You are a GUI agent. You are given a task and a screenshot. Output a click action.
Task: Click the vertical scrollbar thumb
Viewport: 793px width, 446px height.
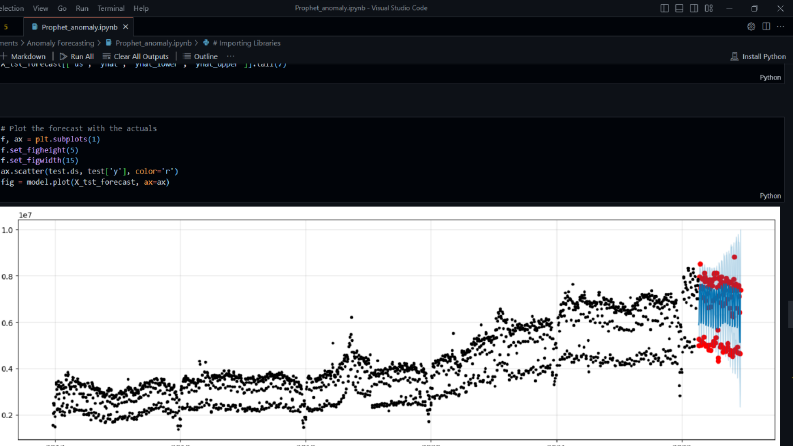pos(790,315)
